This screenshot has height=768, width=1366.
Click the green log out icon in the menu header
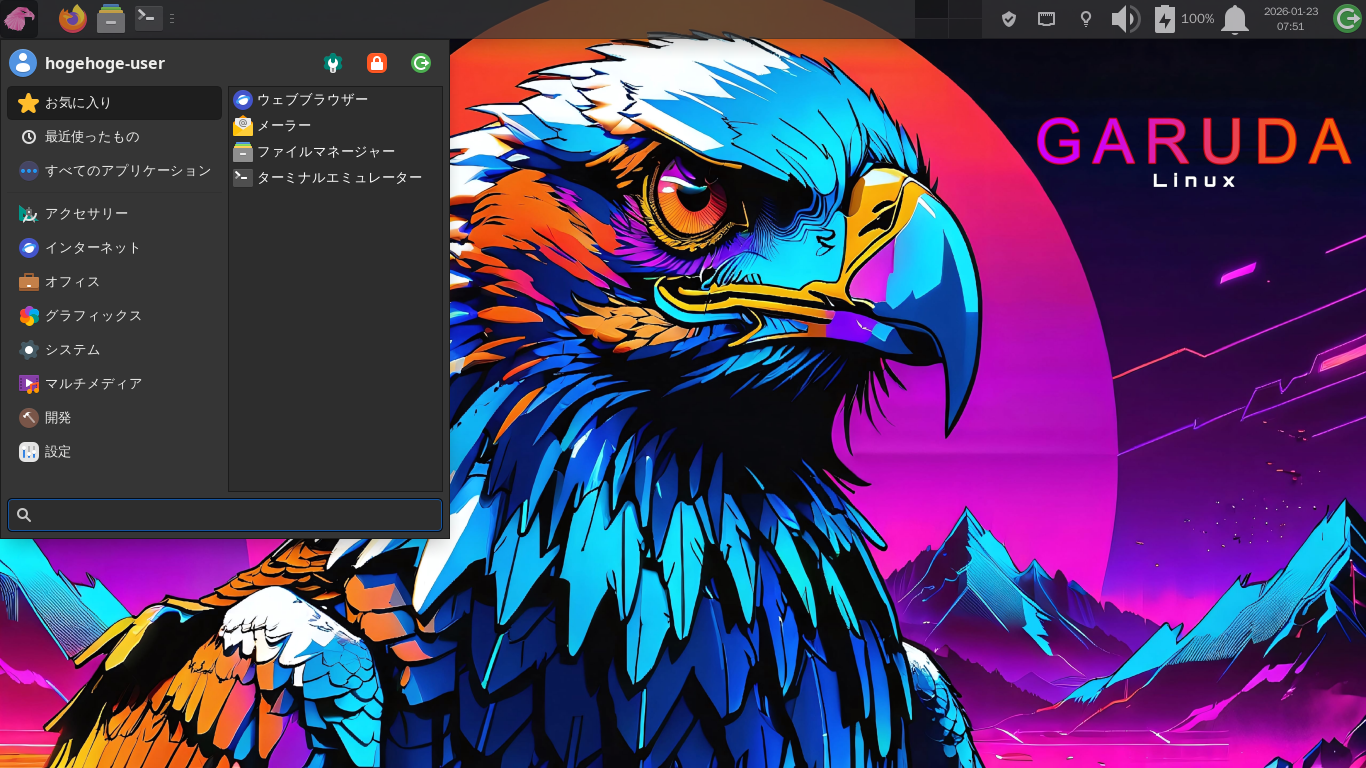pos(421,63)
